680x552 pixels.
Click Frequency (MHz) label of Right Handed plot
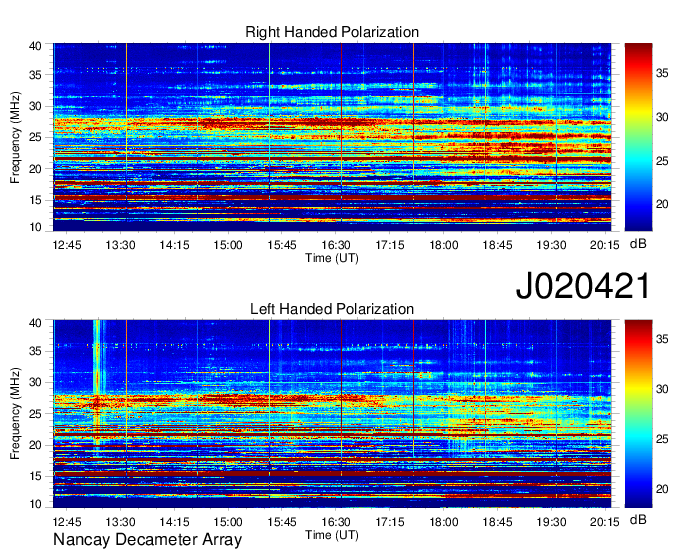15,137
